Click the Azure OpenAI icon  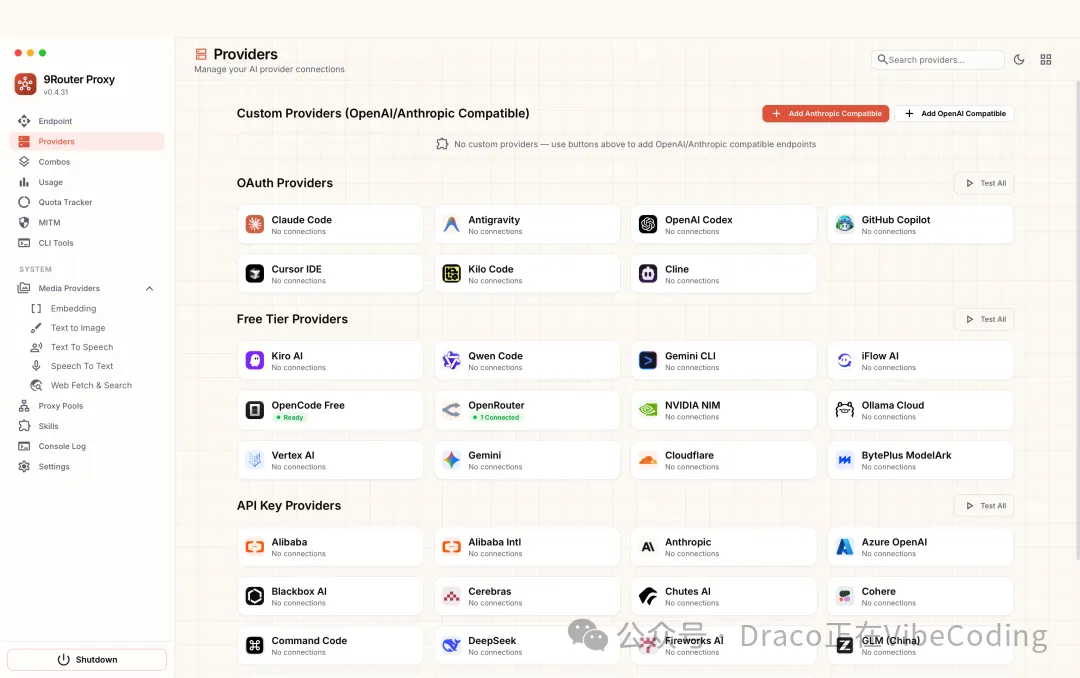pos(844,546)
